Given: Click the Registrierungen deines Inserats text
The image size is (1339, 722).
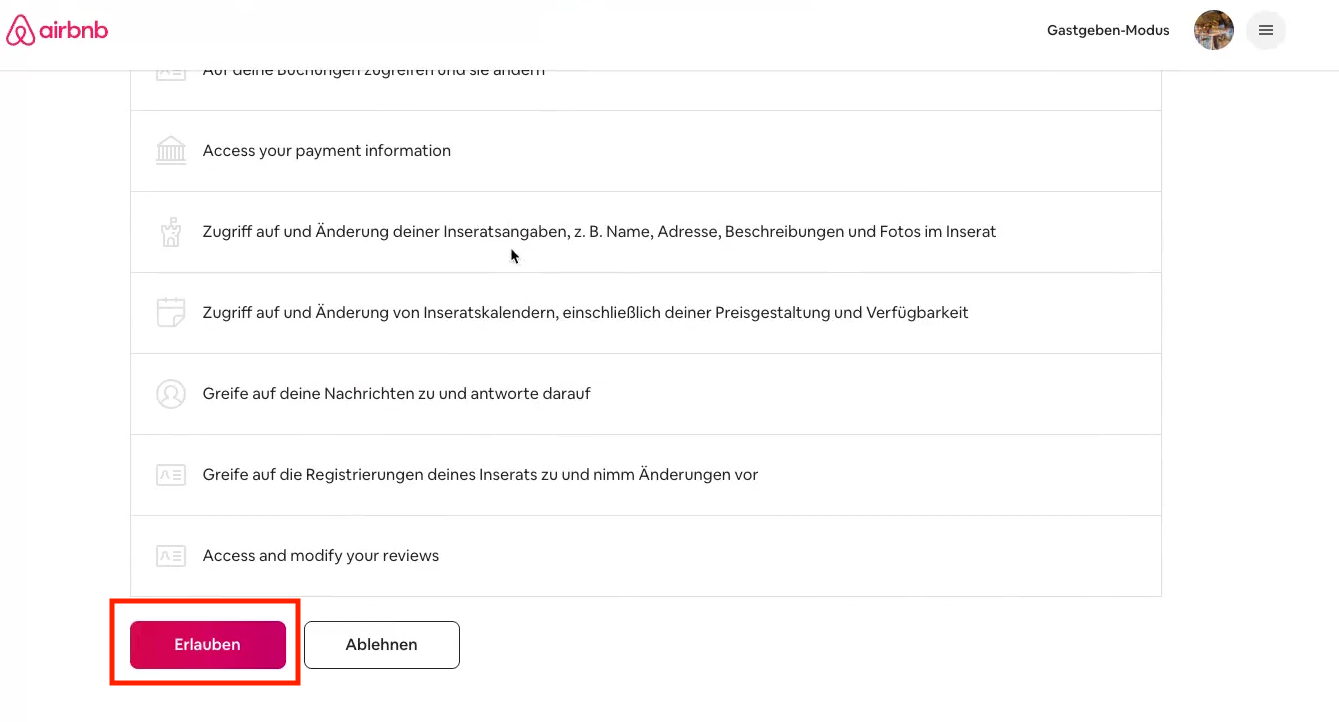Looking at the screenshot, I should (480, 475).
